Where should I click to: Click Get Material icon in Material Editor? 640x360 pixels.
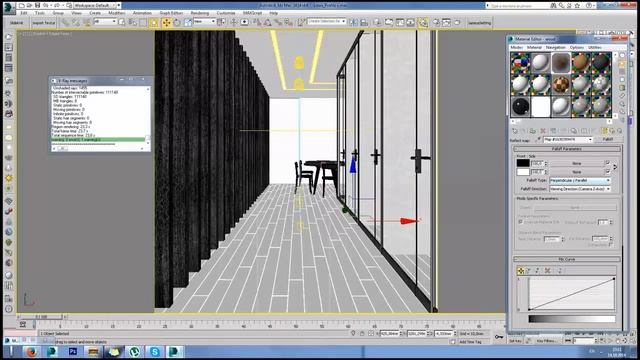tap(515, 131)
